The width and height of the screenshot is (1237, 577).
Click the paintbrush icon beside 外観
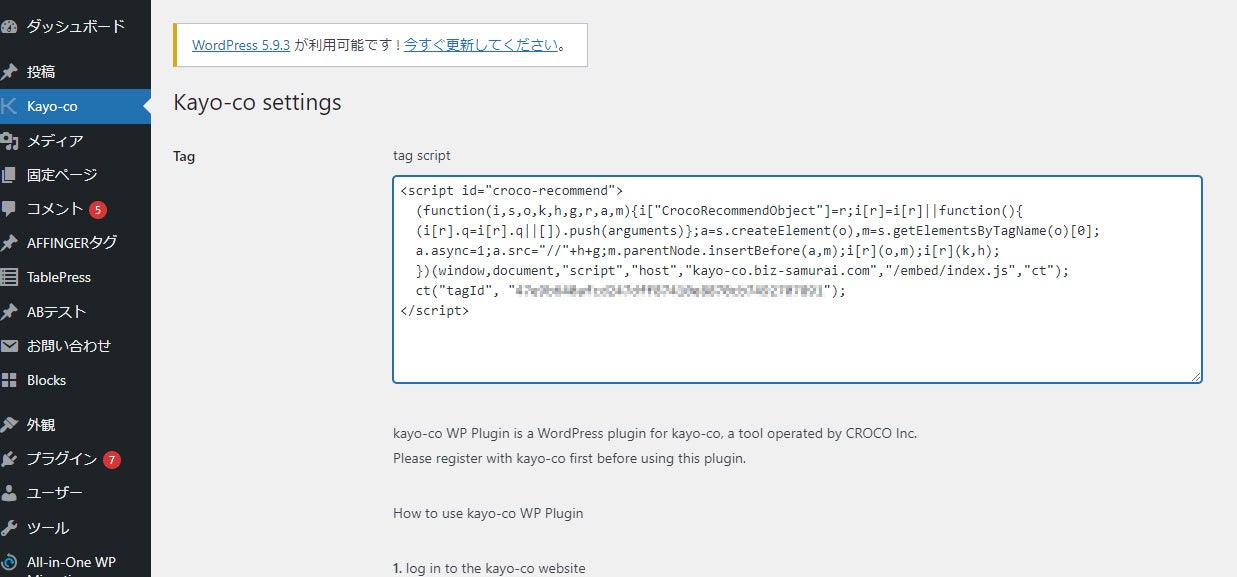[8, 425]
